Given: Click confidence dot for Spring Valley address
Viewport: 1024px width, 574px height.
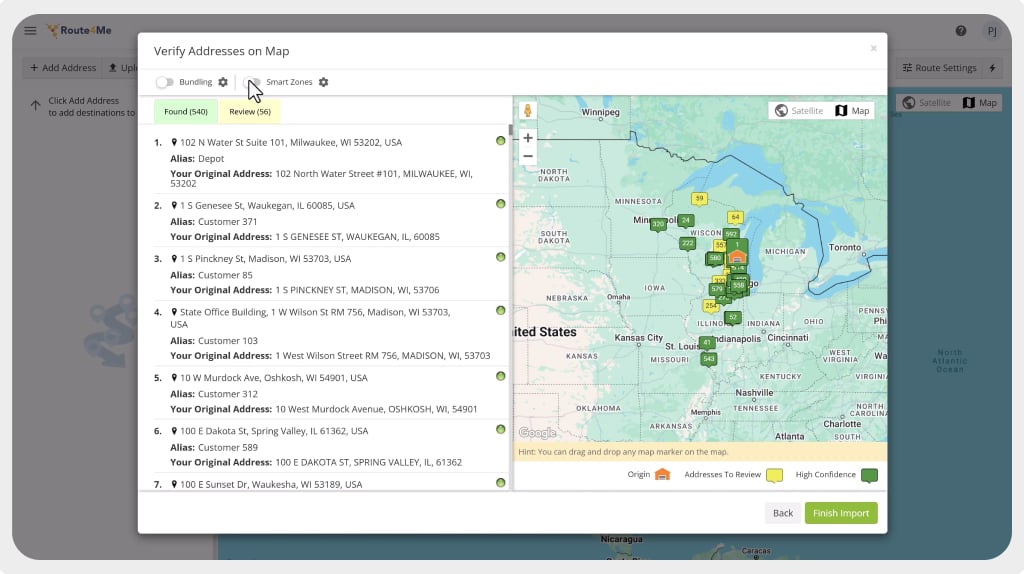Looking at the screenshot, I should (500, 430).
